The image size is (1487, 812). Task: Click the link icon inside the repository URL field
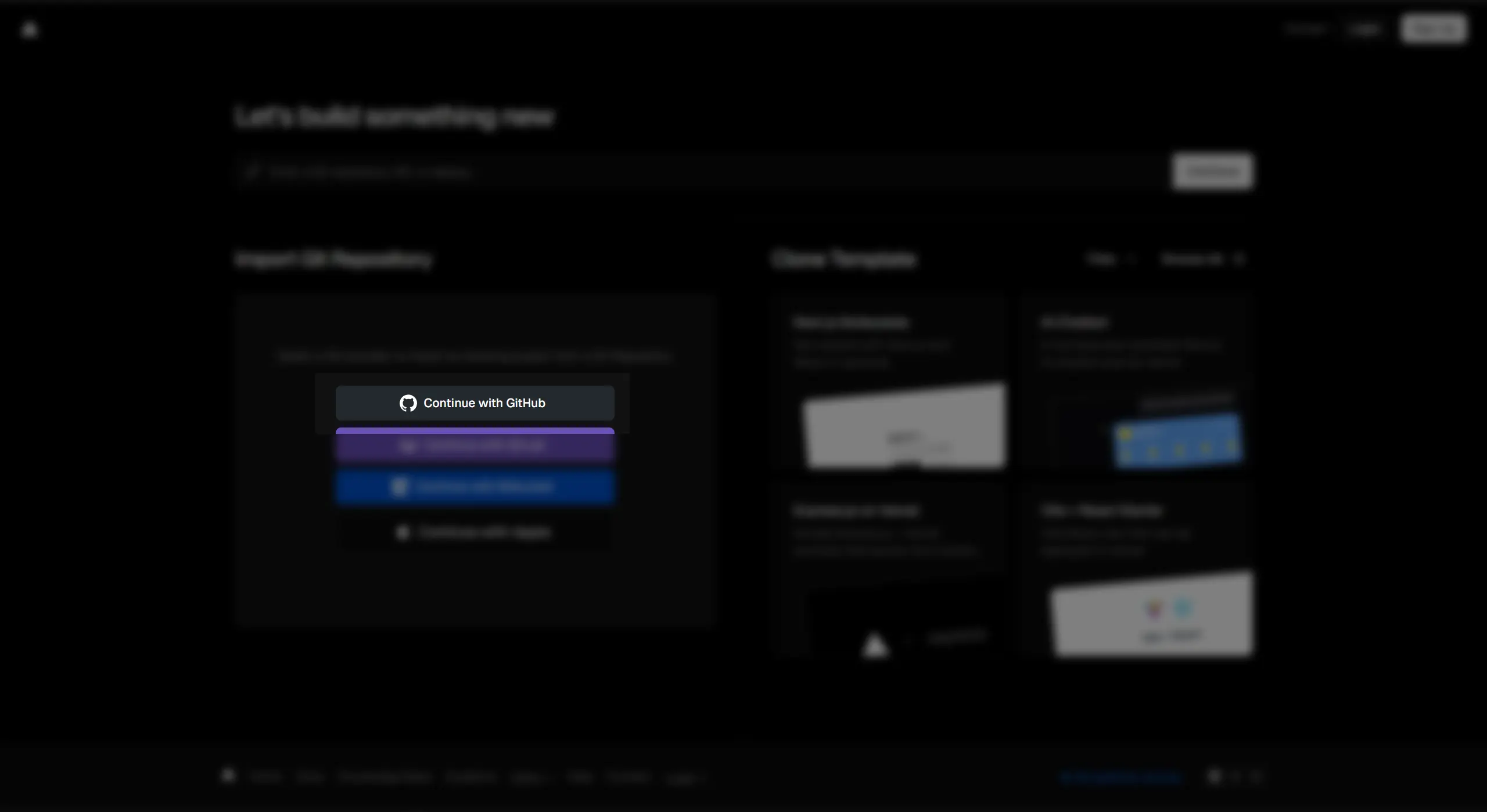(x=253, y=171)
